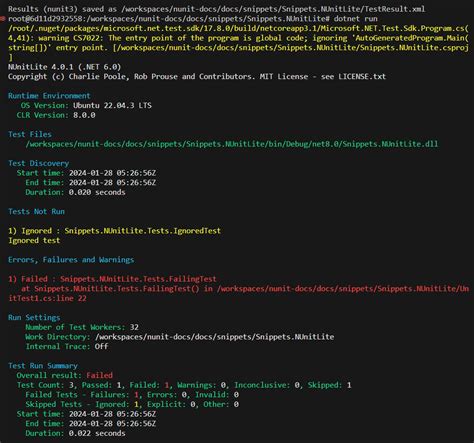
Task: Click the 'warning CS7022' text
Action: (69, 38)
